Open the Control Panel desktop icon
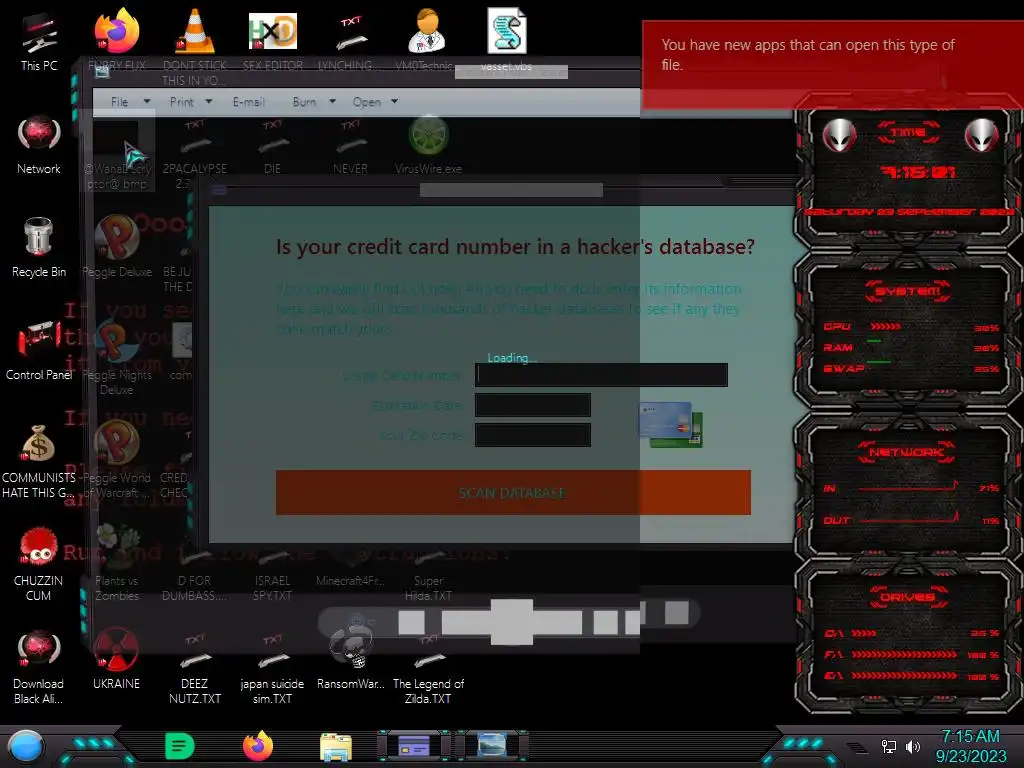 (x=39, y=350)
